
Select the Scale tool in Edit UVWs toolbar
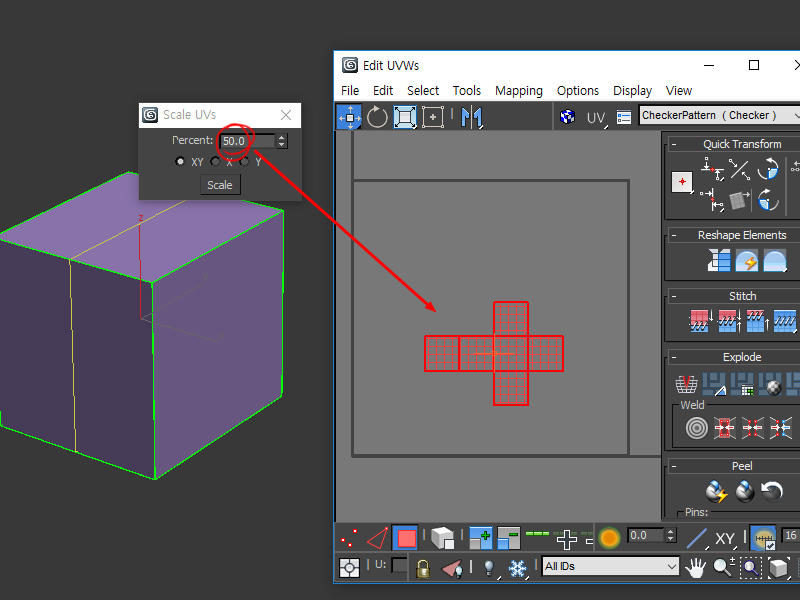(405, 117)
